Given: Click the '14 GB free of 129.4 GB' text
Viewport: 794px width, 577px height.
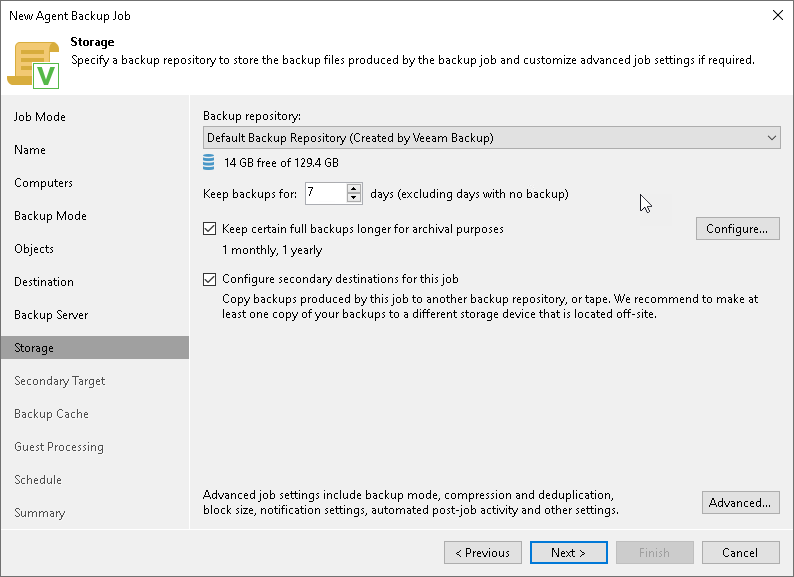Looking at the screenshot, I should (282, 163).
